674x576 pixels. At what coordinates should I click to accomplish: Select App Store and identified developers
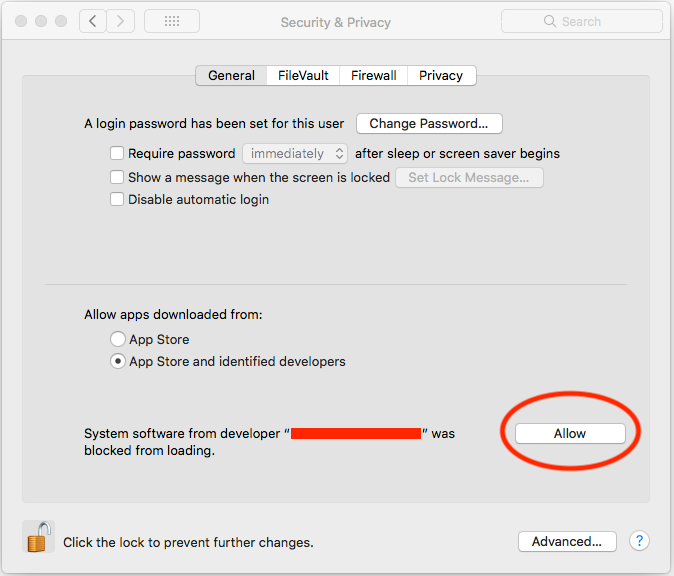tap(118, 361)
